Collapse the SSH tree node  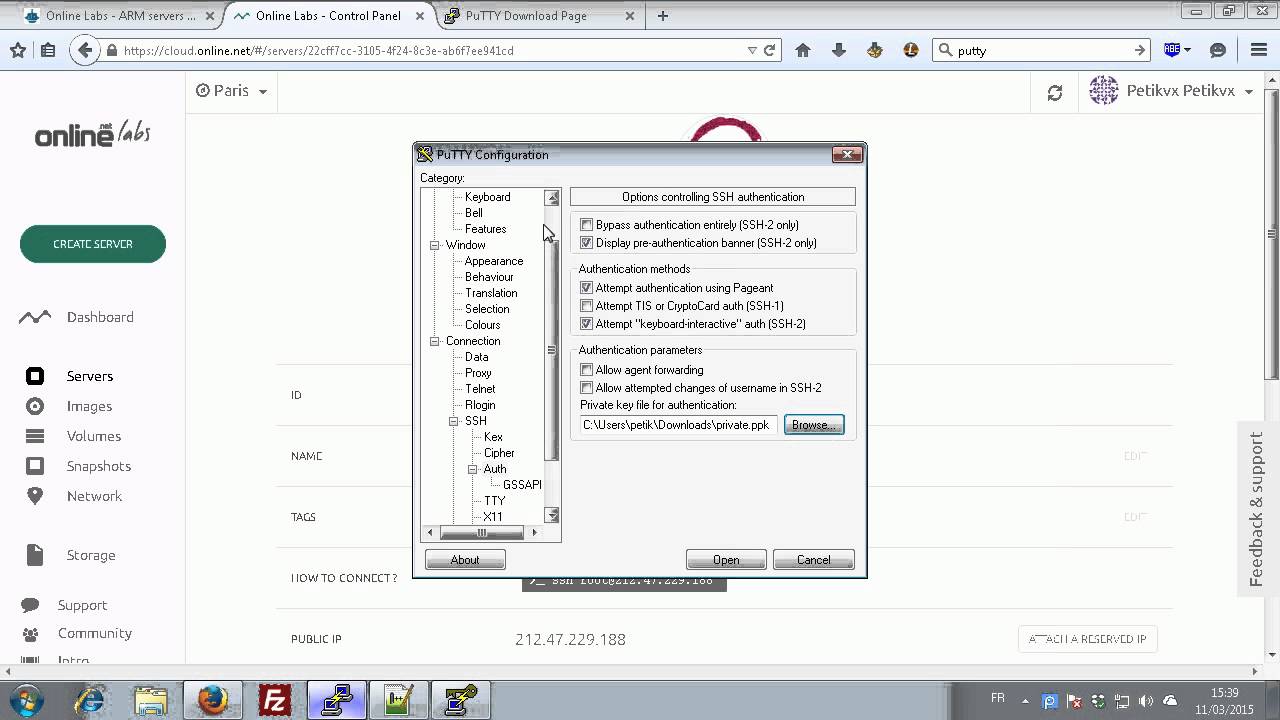pos(455,421)
